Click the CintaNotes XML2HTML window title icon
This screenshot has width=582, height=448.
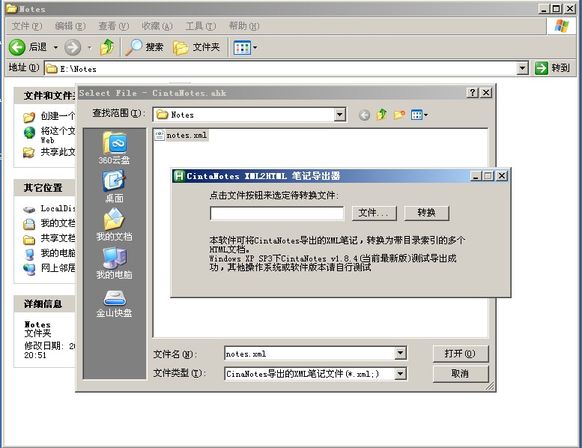(179, 176)
